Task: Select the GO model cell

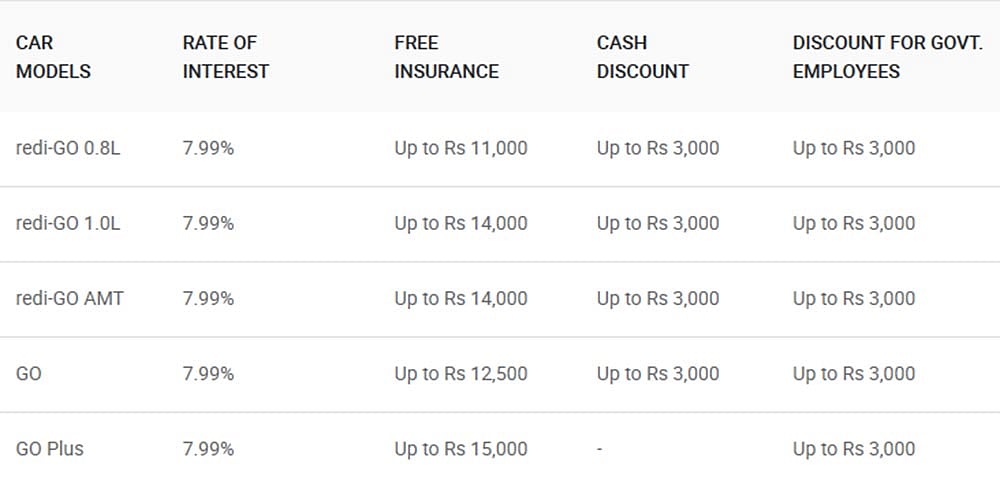Action: pyautogui.click(x=29, y=374)
